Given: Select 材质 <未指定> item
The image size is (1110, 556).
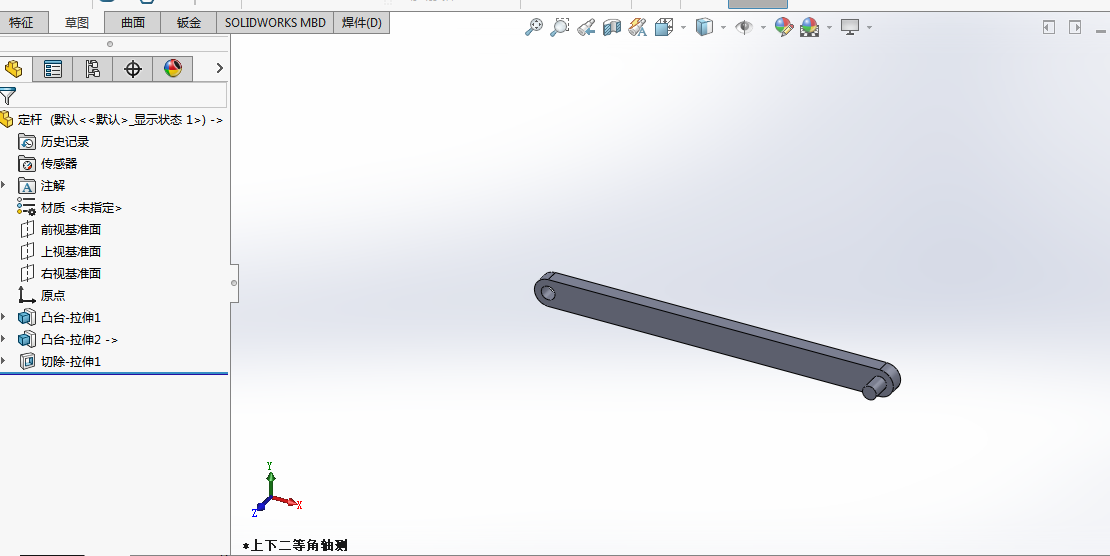Looking at the screenshot, I should 81,208.
